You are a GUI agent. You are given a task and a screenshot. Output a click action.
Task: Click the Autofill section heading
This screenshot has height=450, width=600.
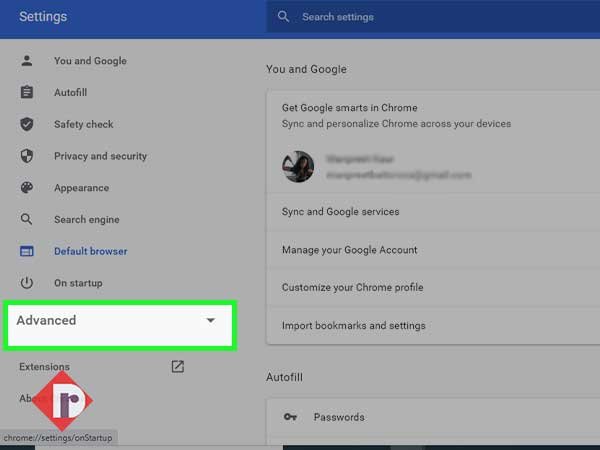click(284, 377)
